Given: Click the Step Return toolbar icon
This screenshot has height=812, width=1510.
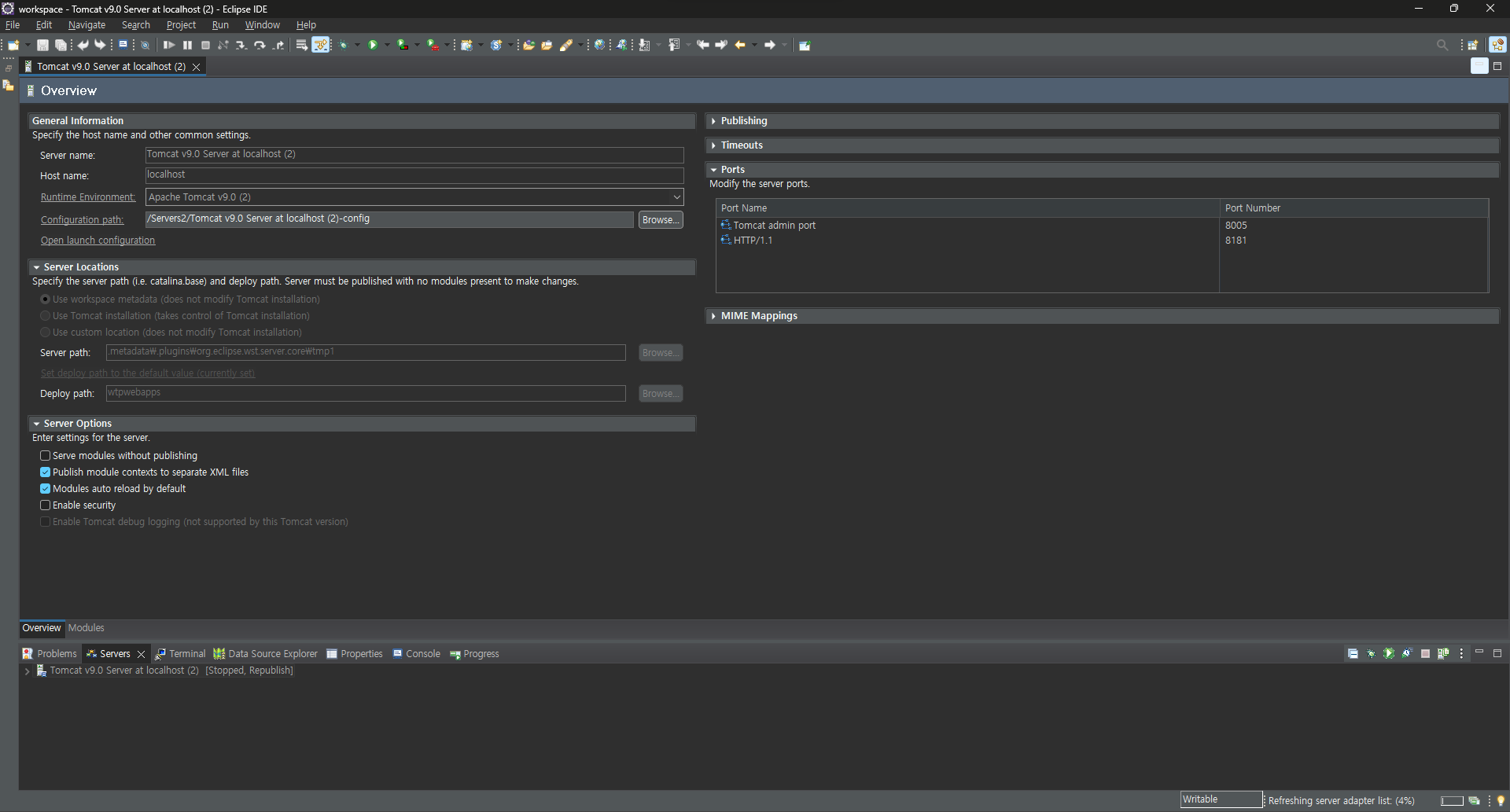Looking at the screenshot, I should pos(278,45).
